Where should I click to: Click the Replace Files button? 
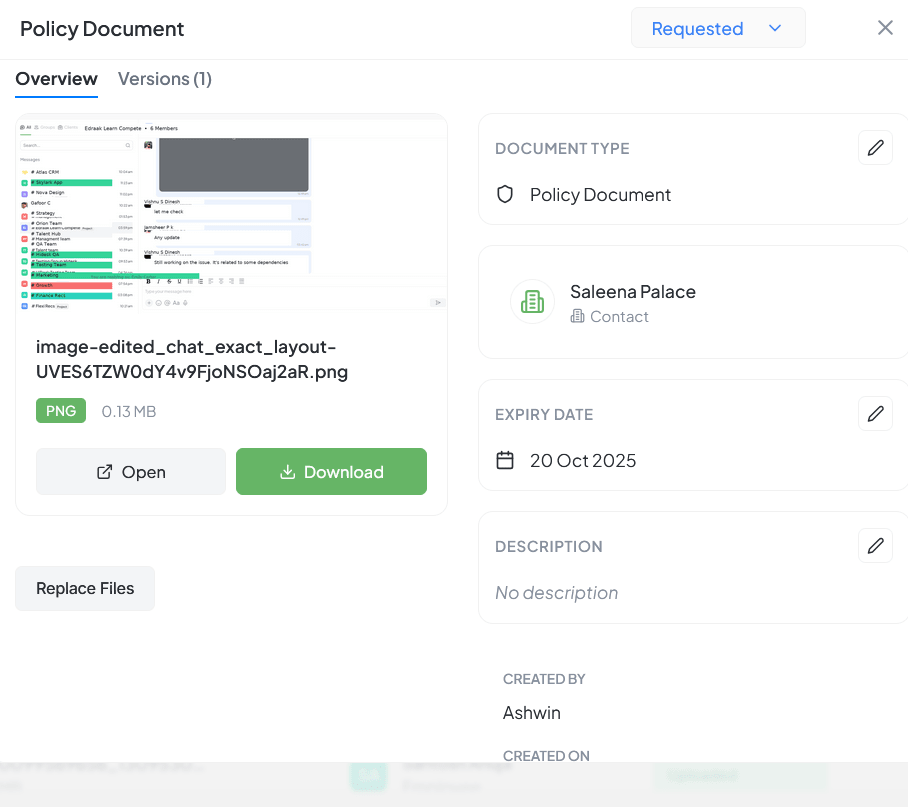pos(85,588)
